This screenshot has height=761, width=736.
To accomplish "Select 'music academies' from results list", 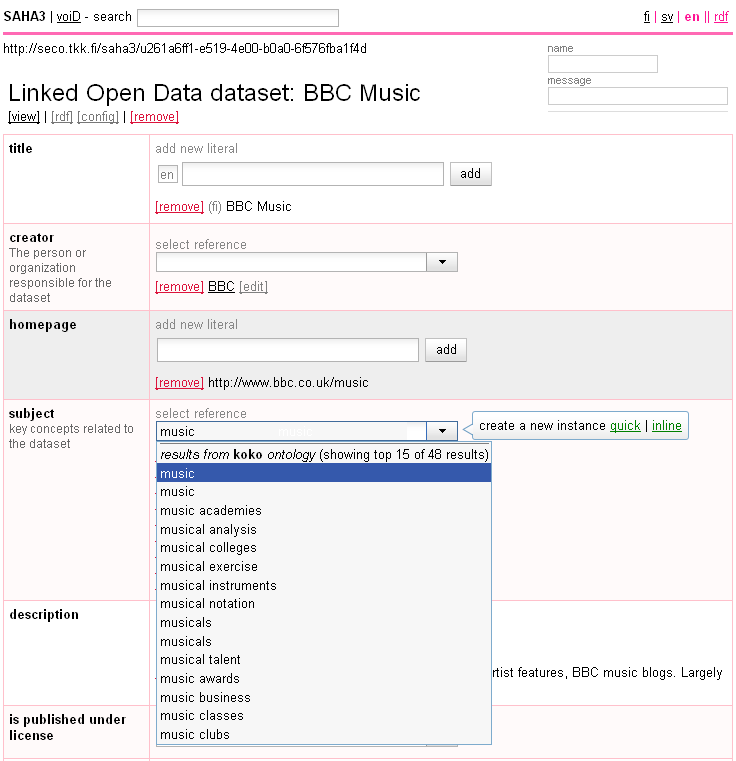I will (x=211, y=511).
